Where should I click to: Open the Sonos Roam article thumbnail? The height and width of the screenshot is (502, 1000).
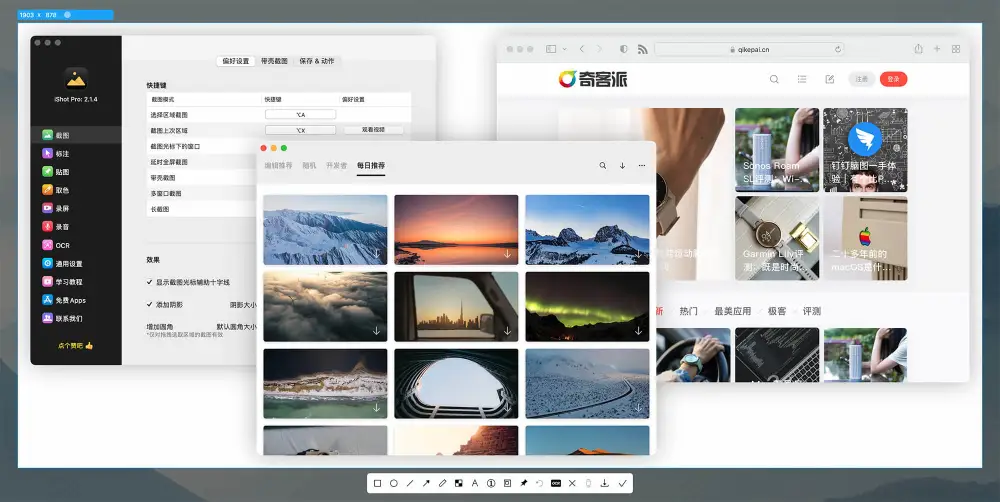tap(777, 150)
